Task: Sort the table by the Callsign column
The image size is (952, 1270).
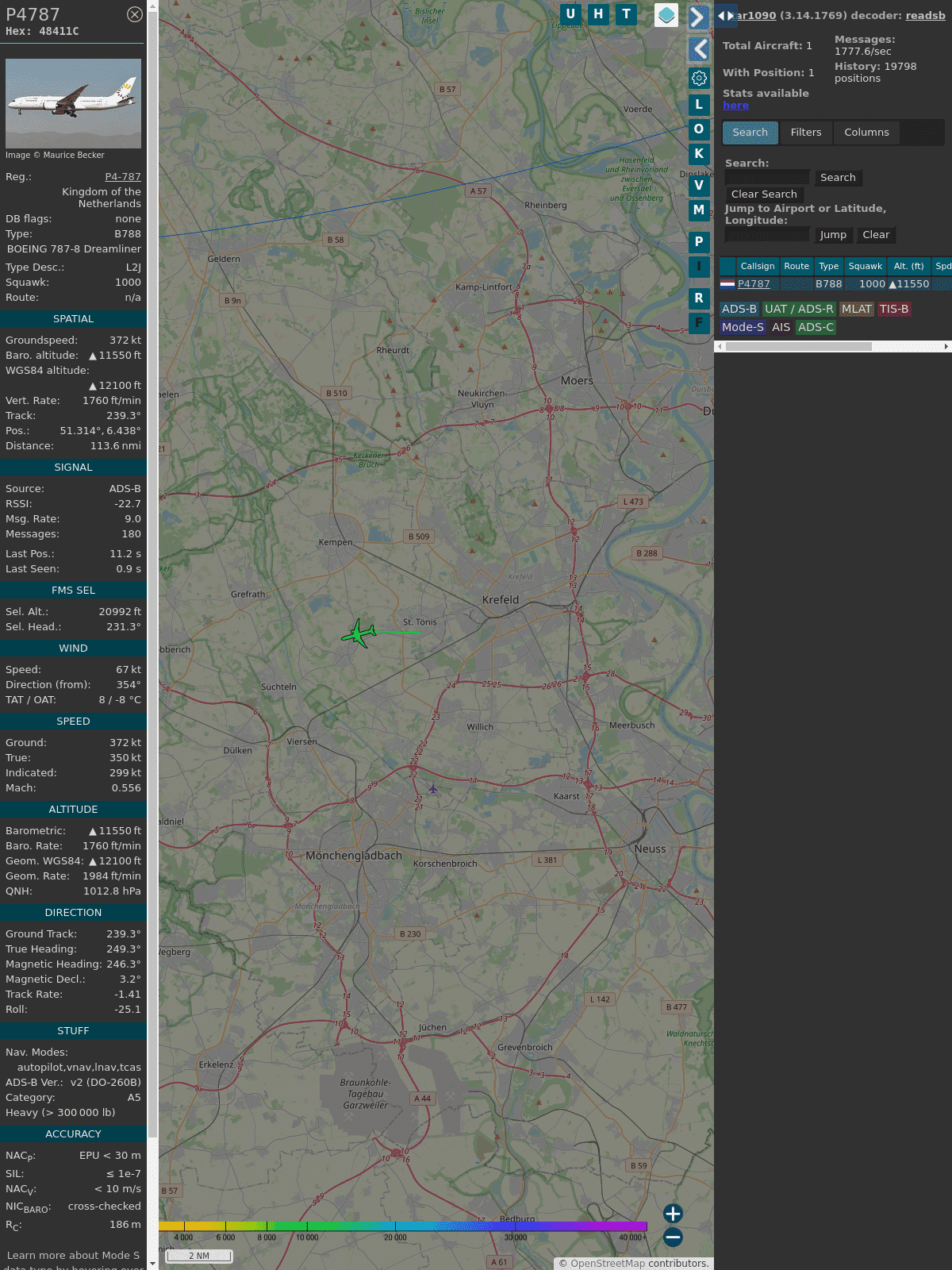Action: [757, 266]
